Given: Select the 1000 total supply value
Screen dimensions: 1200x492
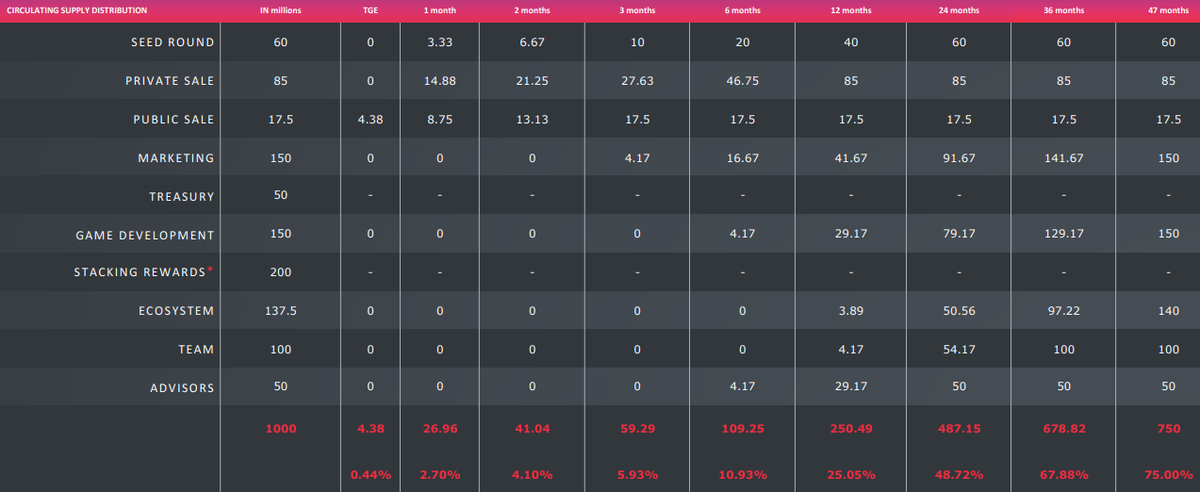Looking at the screenshot, I should point(281,428).
